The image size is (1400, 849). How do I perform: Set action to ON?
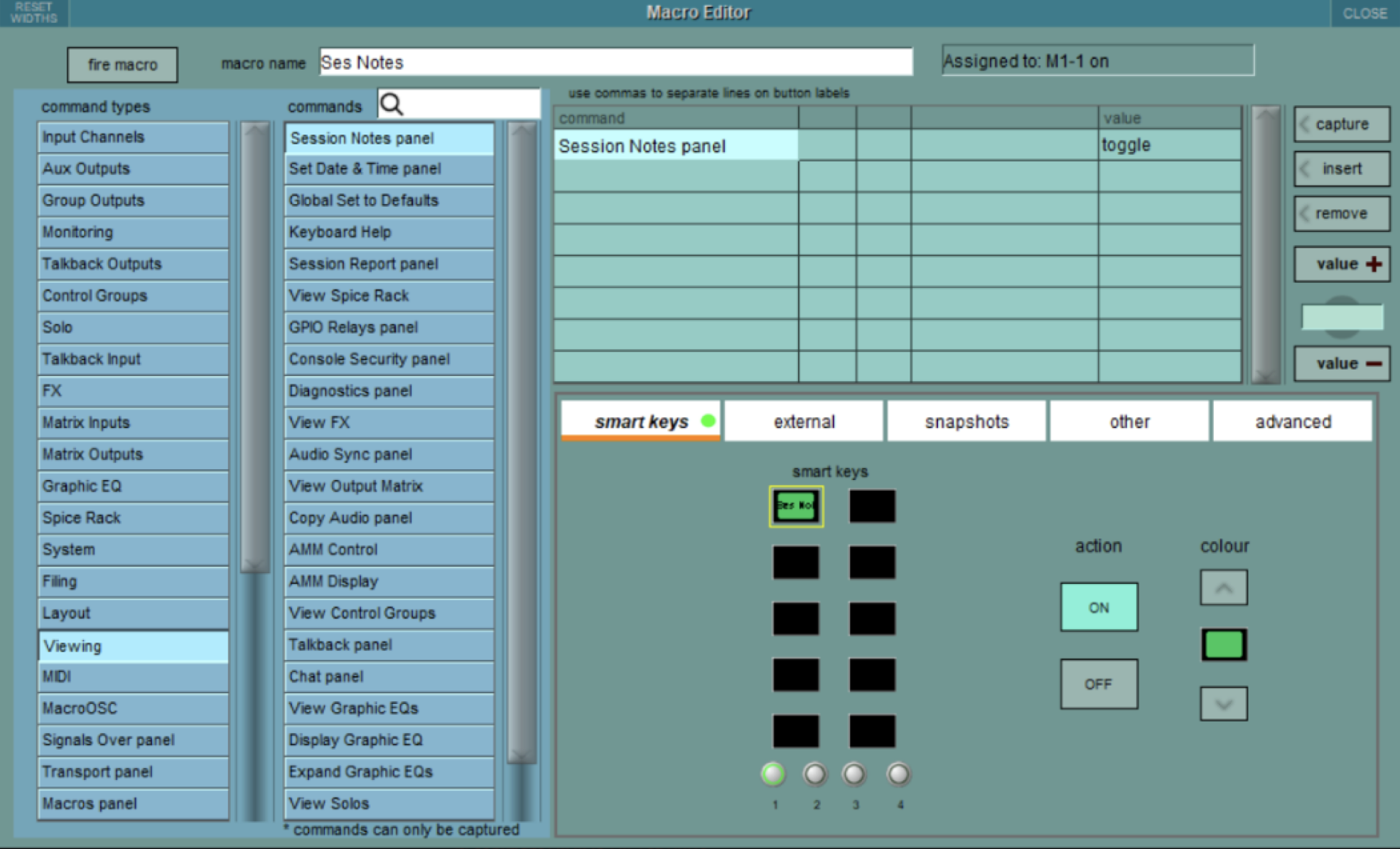(1098, 607)
